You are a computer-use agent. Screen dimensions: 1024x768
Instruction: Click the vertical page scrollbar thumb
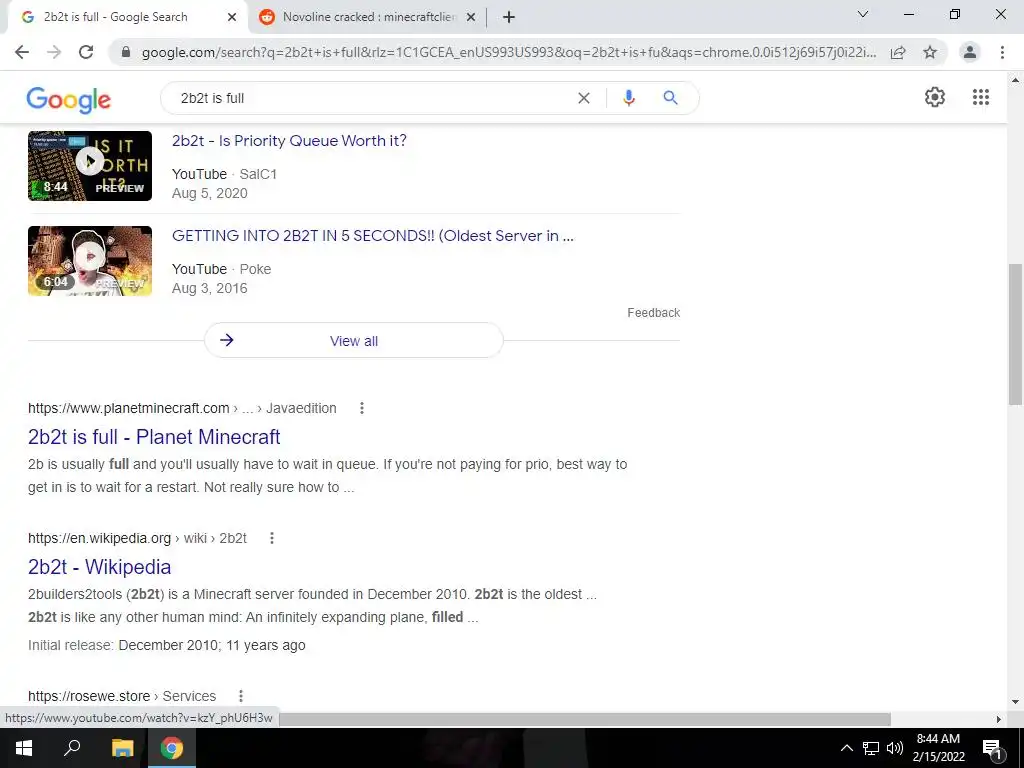pos(1015,334)
